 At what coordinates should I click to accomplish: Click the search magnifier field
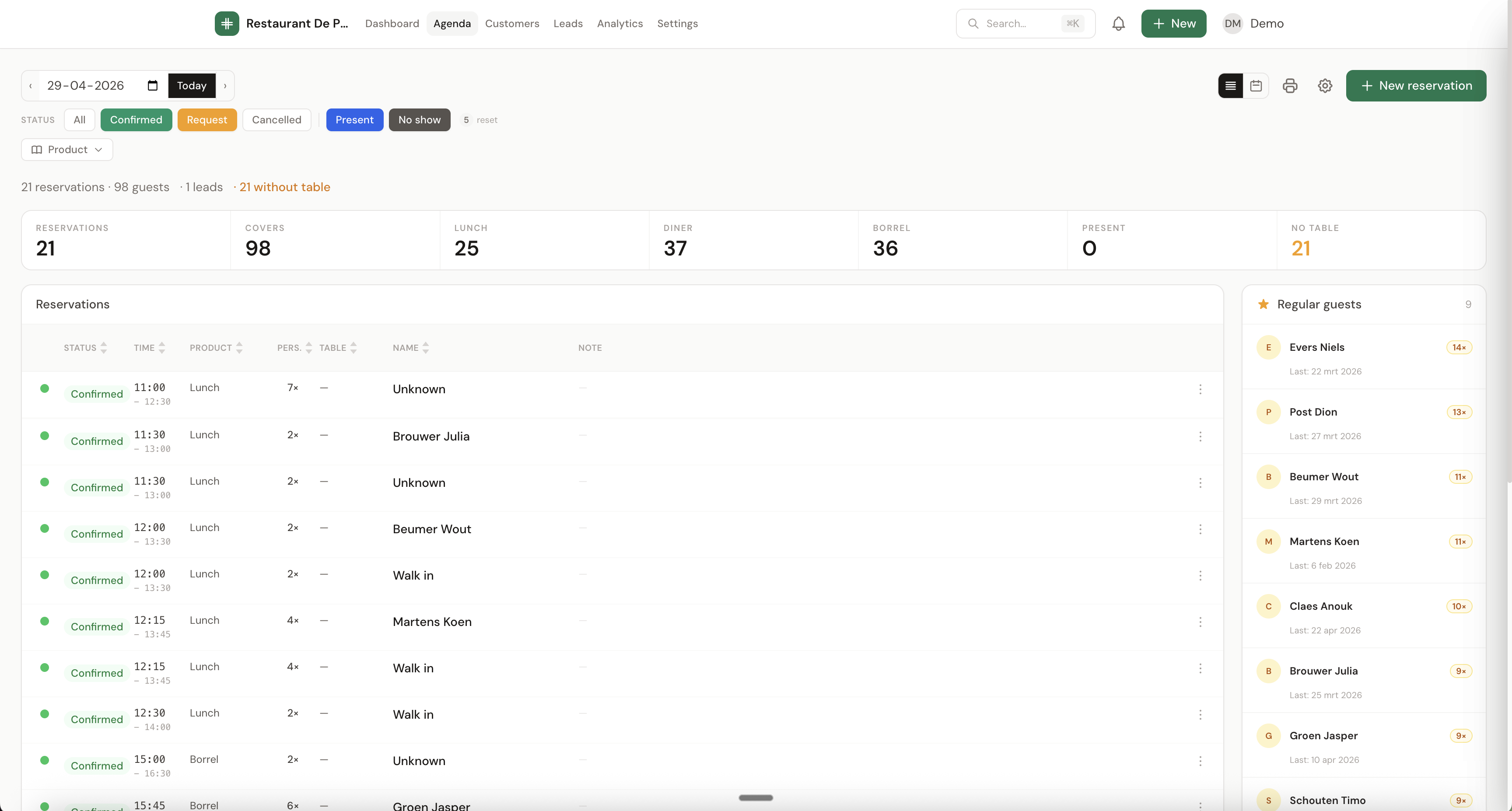pyautogui.click(x=1024, y=24)
